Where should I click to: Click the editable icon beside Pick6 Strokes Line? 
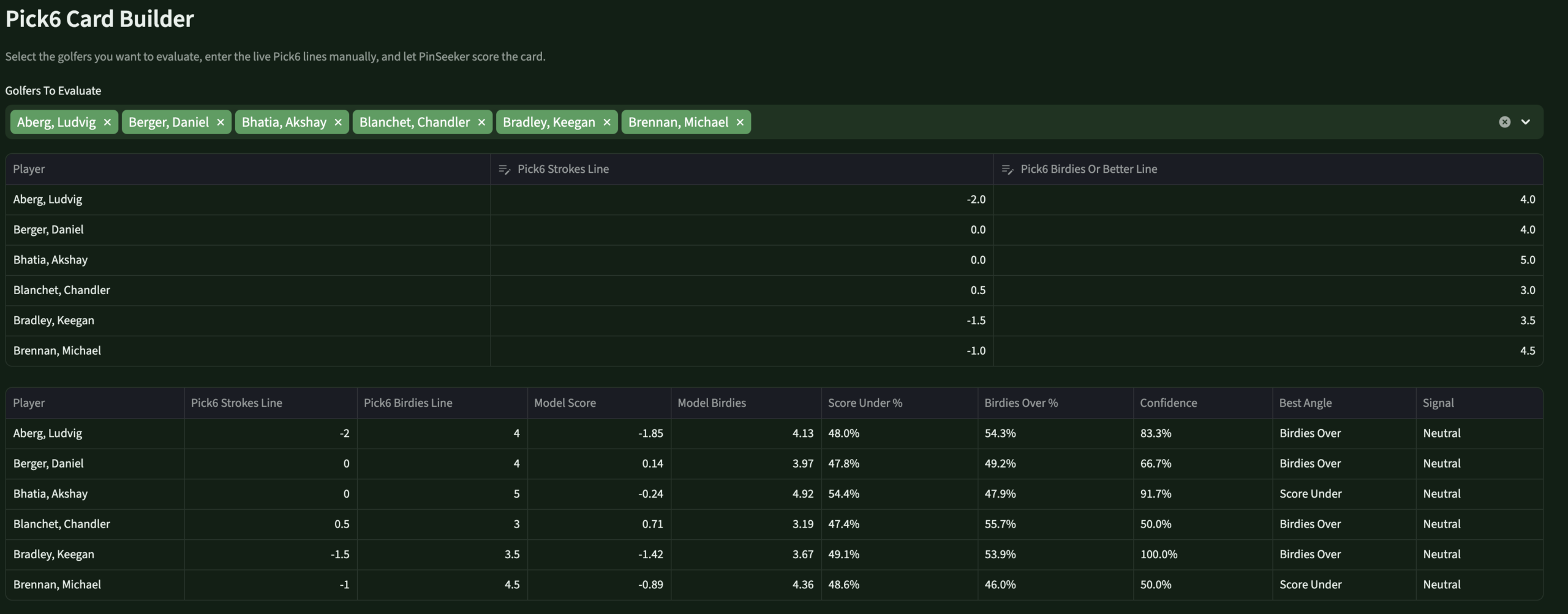[x=504, y=169]
